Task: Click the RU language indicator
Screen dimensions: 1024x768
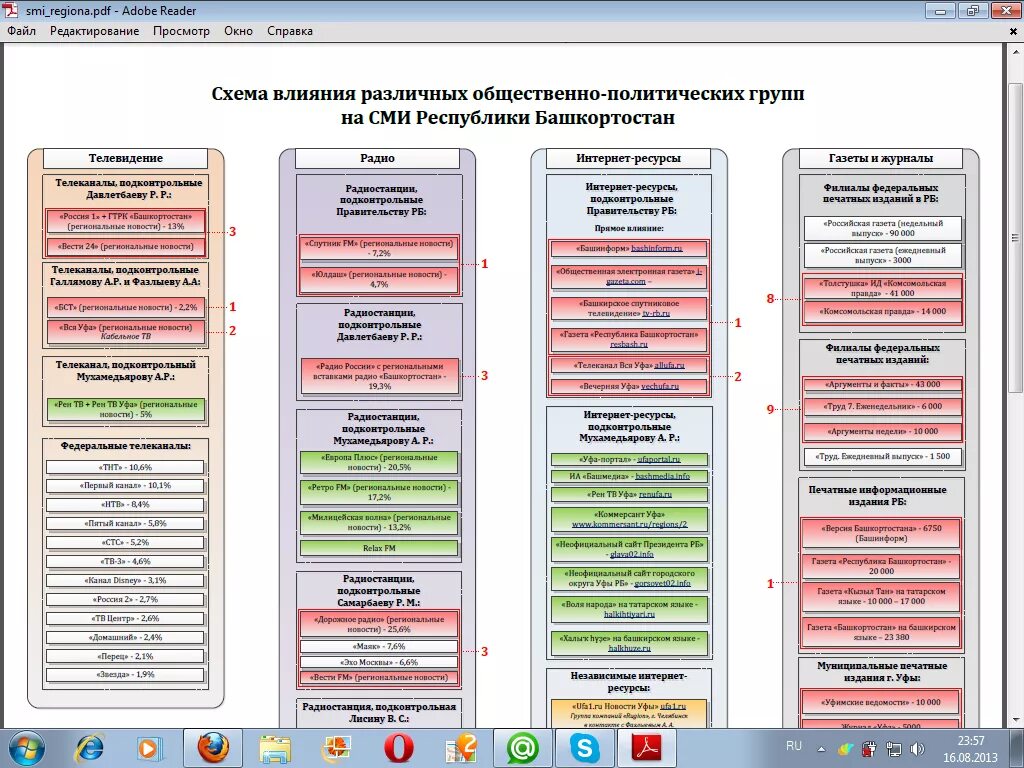Action: 793,746
